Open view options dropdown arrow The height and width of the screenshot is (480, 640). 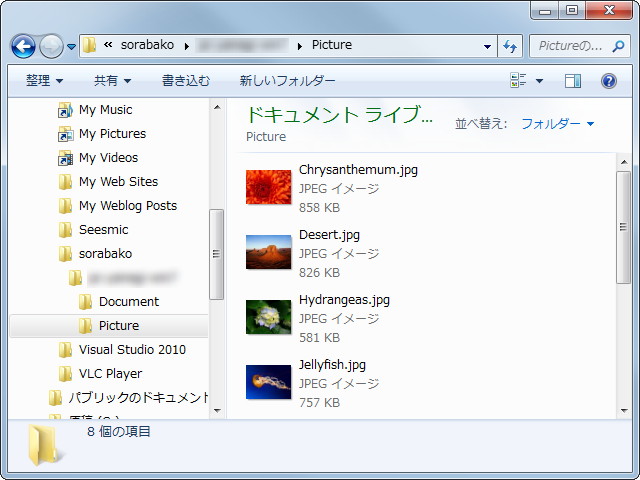539,81
